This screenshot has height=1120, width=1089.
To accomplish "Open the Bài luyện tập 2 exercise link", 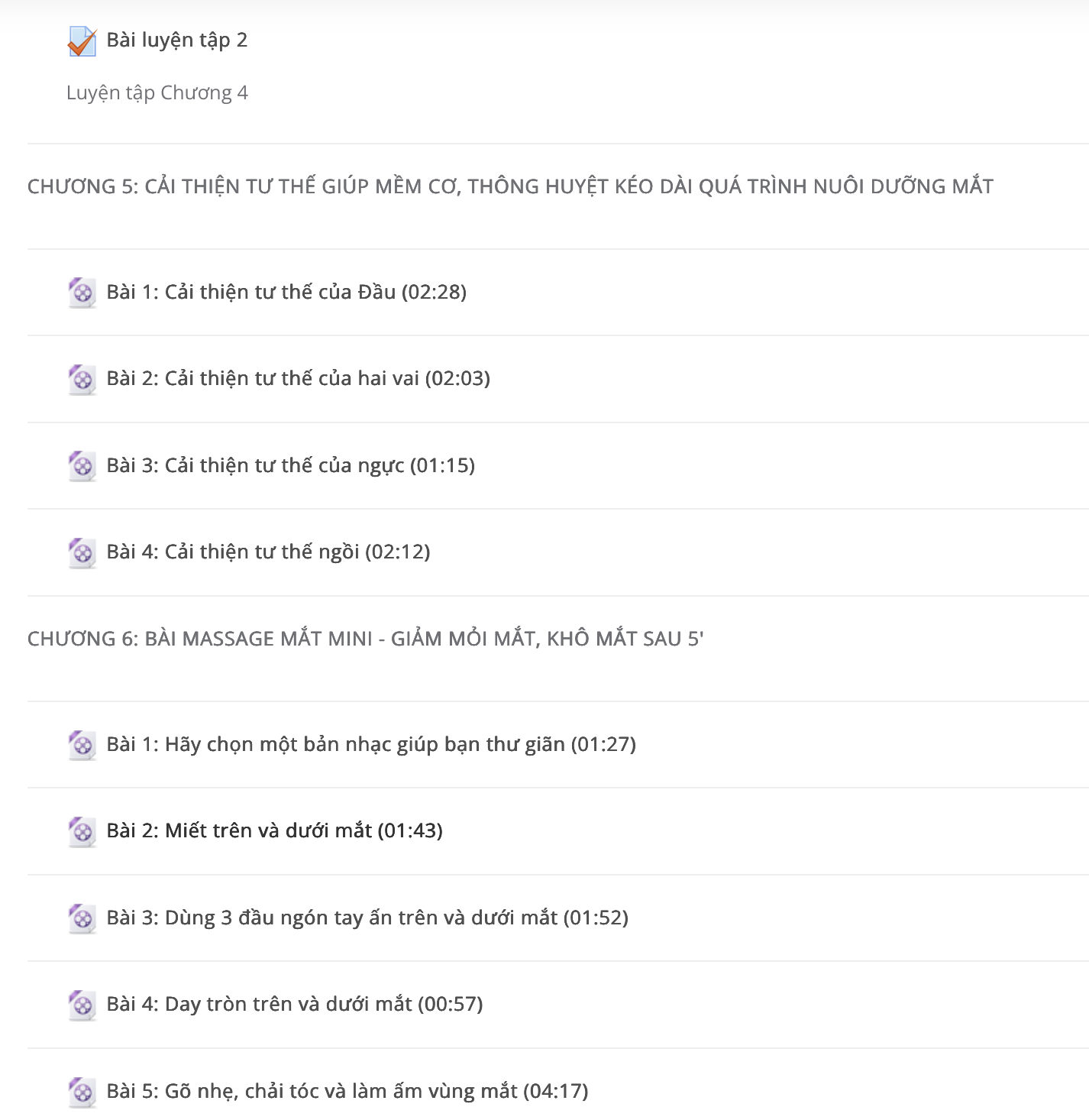I will 177,40.
